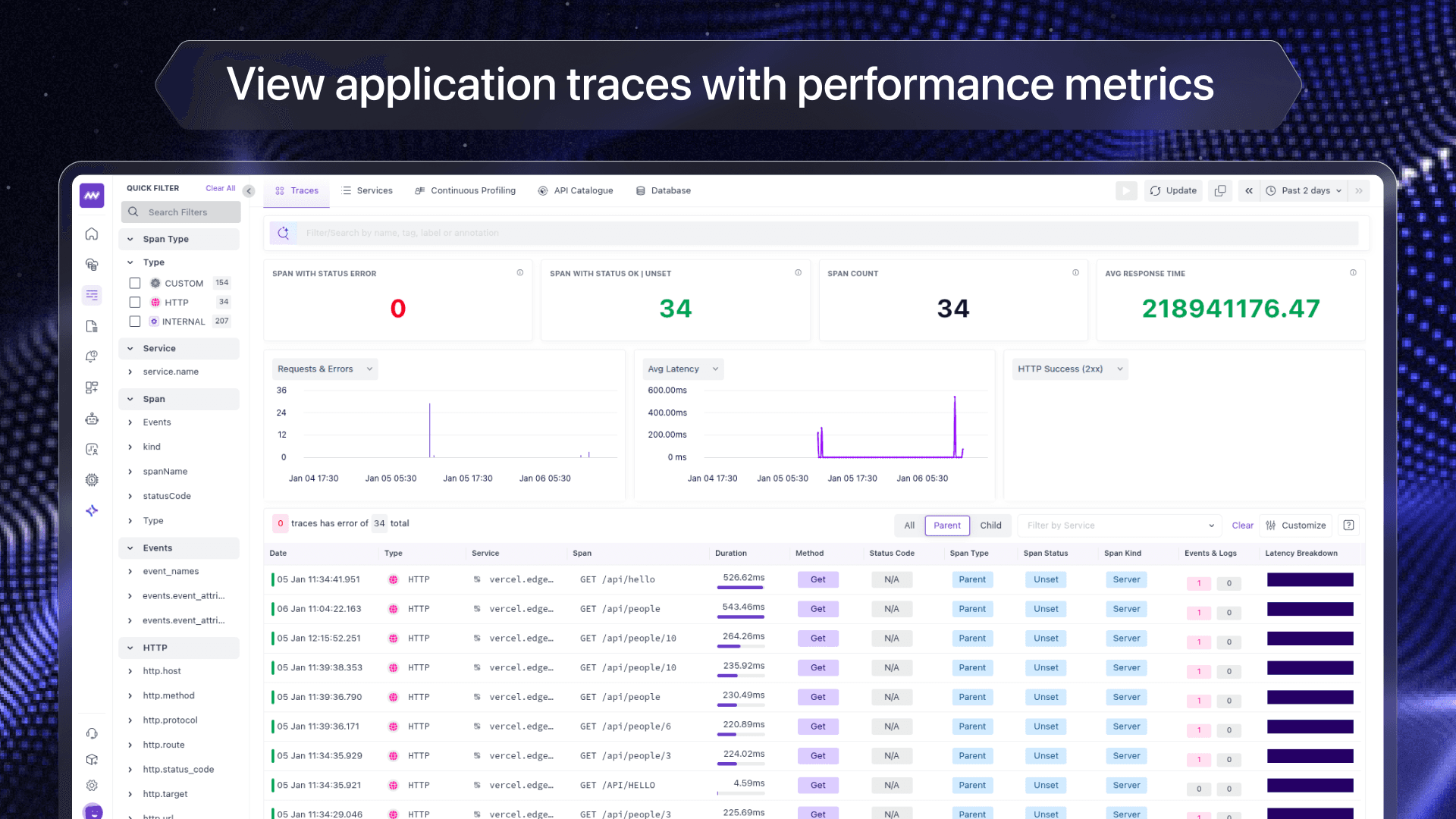Open the traces list icon in sidebar
1456x819 pixels.
click(x=92, y=295)
